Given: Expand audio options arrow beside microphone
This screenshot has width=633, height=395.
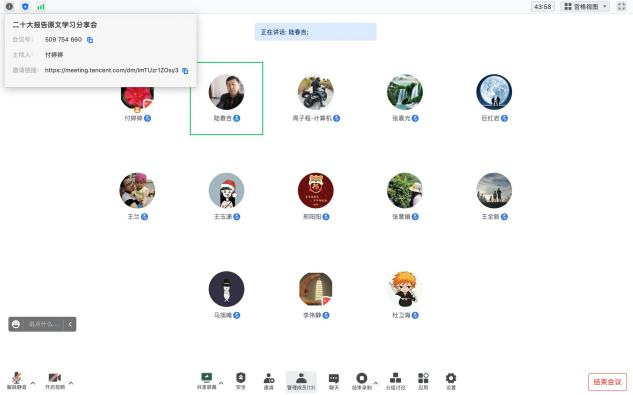Looking at the screenshot, I should coord(33,383).
